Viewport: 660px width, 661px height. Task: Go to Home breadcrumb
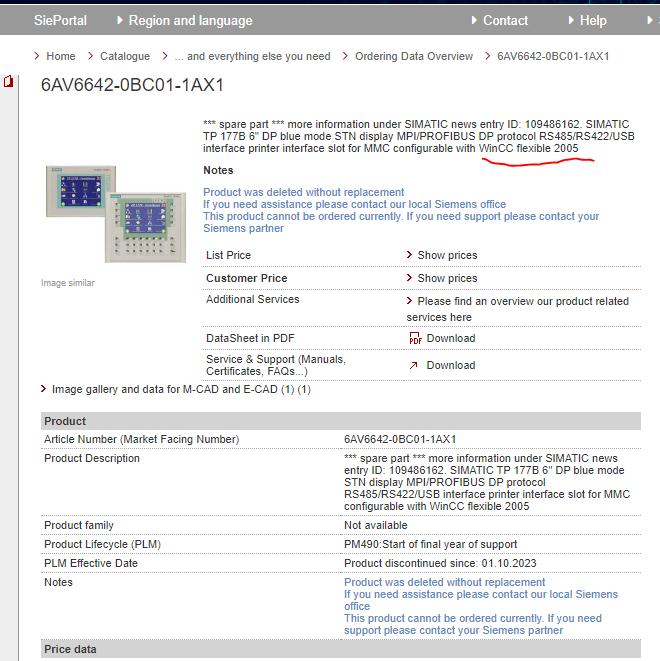coord(61,56)
